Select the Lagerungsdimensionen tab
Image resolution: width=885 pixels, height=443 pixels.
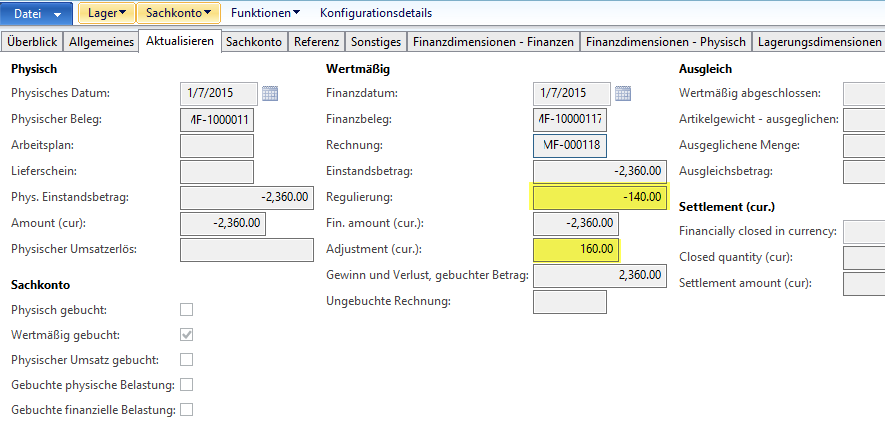click(819, 42)
